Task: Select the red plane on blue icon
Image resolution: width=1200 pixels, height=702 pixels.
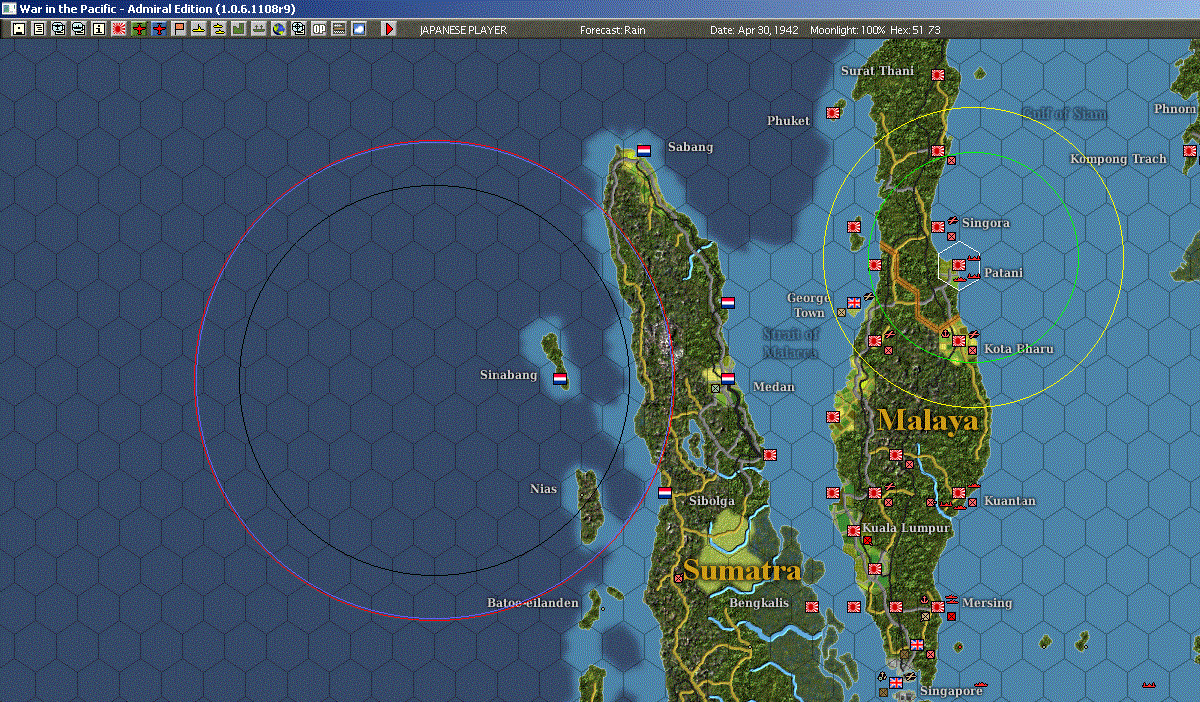Action: [x=159, y=29]
